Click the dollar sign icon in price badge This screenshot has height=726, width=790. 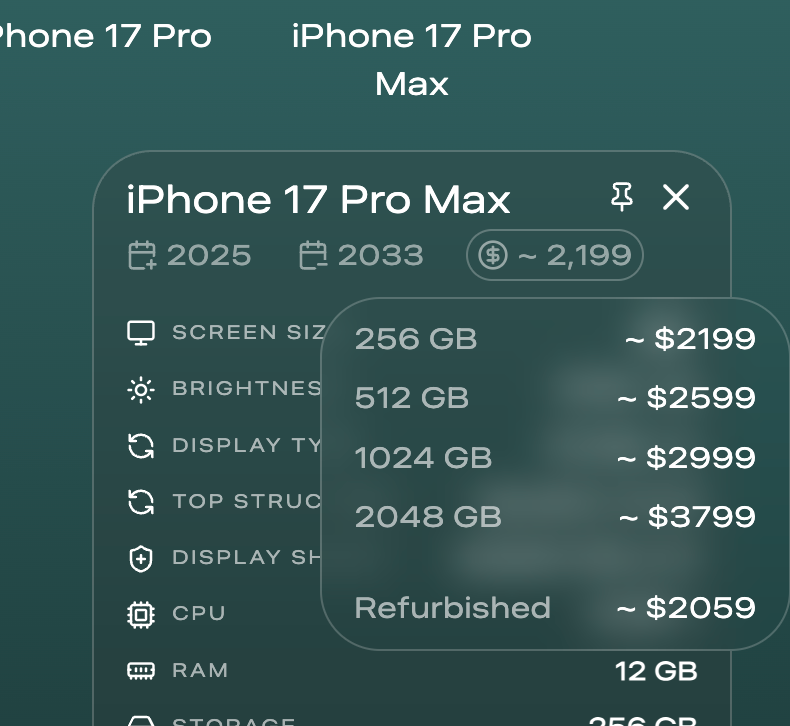click(492, 256)
